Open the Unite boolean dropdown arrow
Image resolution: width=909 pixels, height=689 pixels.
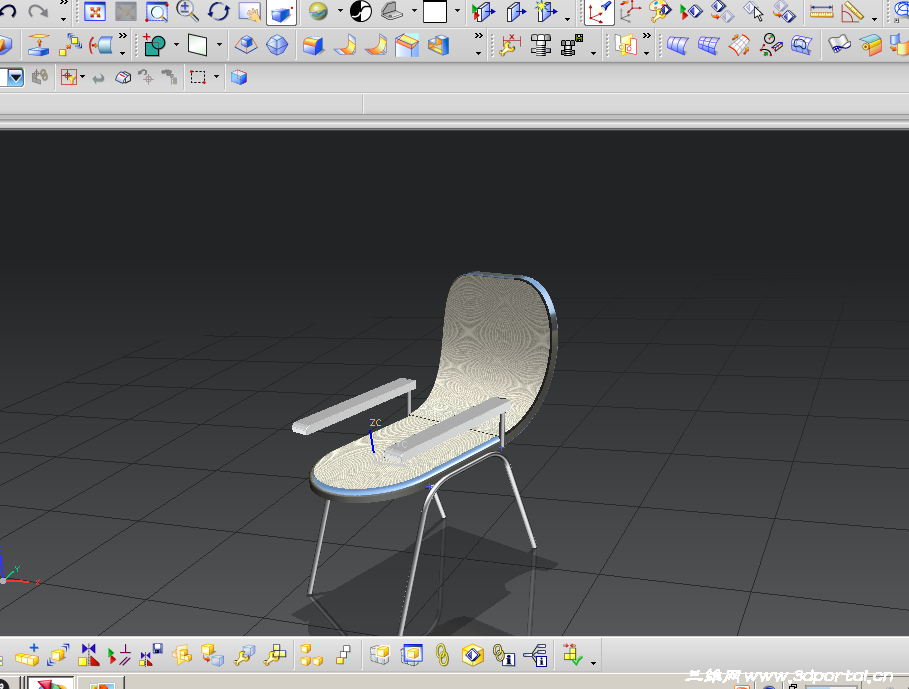click(x=176, y=44)
